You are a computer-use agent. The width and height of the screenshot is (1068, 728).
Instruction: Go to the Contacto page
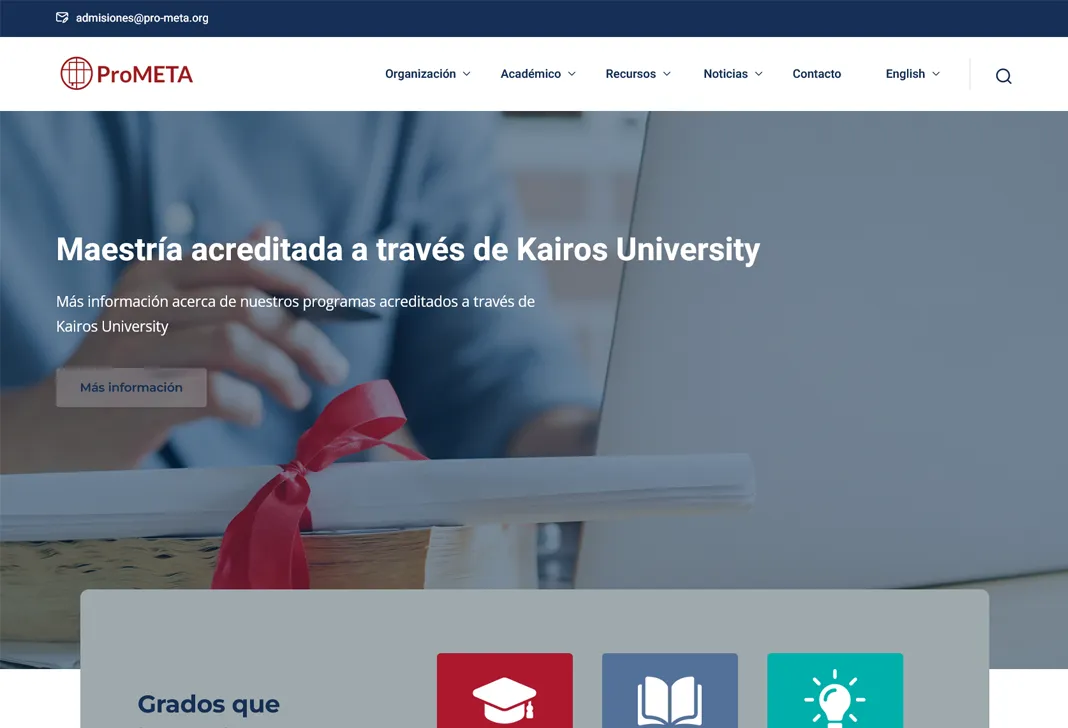click(817, 74)
